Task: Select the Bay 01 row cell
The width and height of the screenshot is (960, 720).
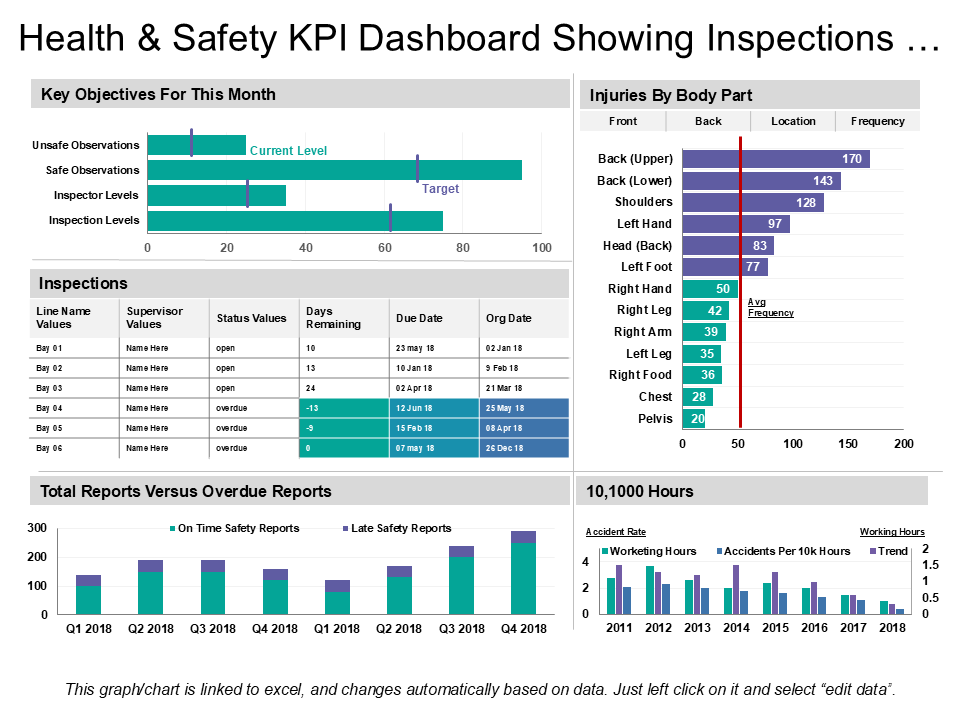Action: click(75, 348)
